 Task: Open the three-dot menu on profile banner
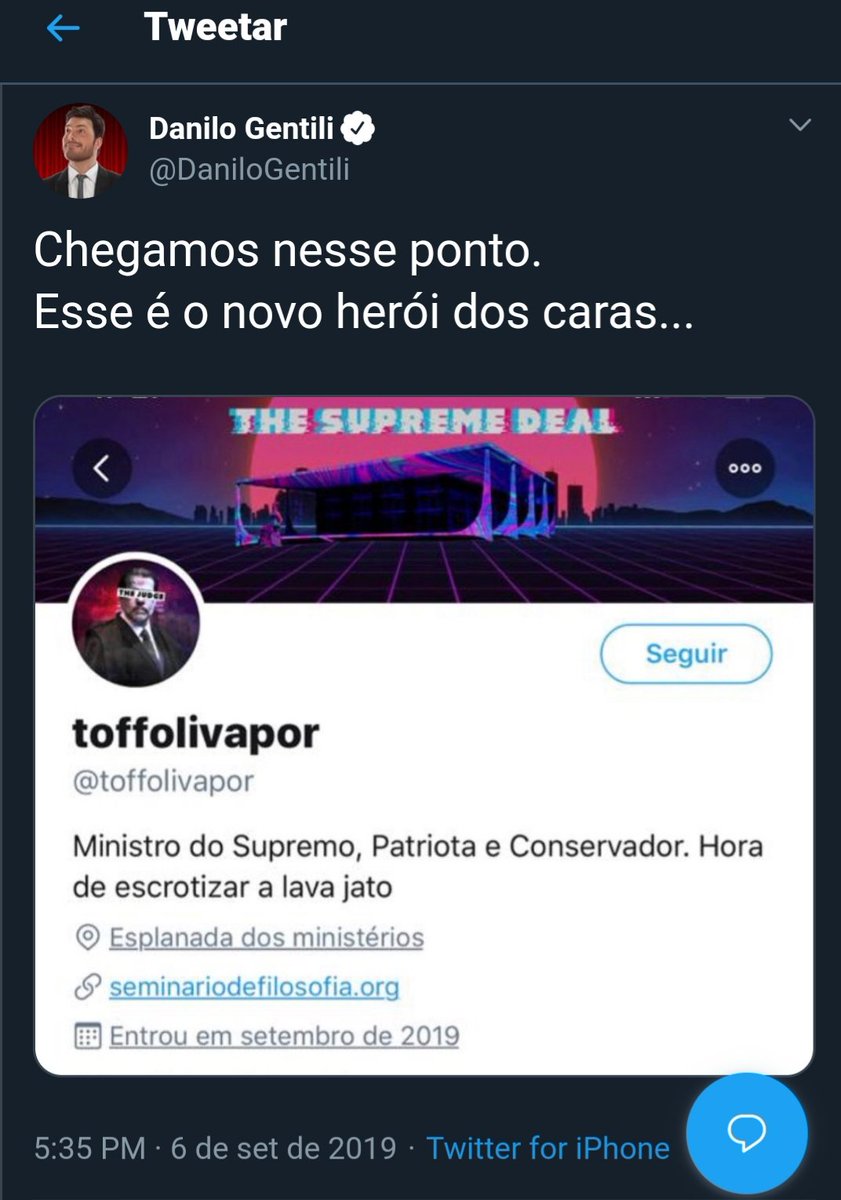(745, 467)
